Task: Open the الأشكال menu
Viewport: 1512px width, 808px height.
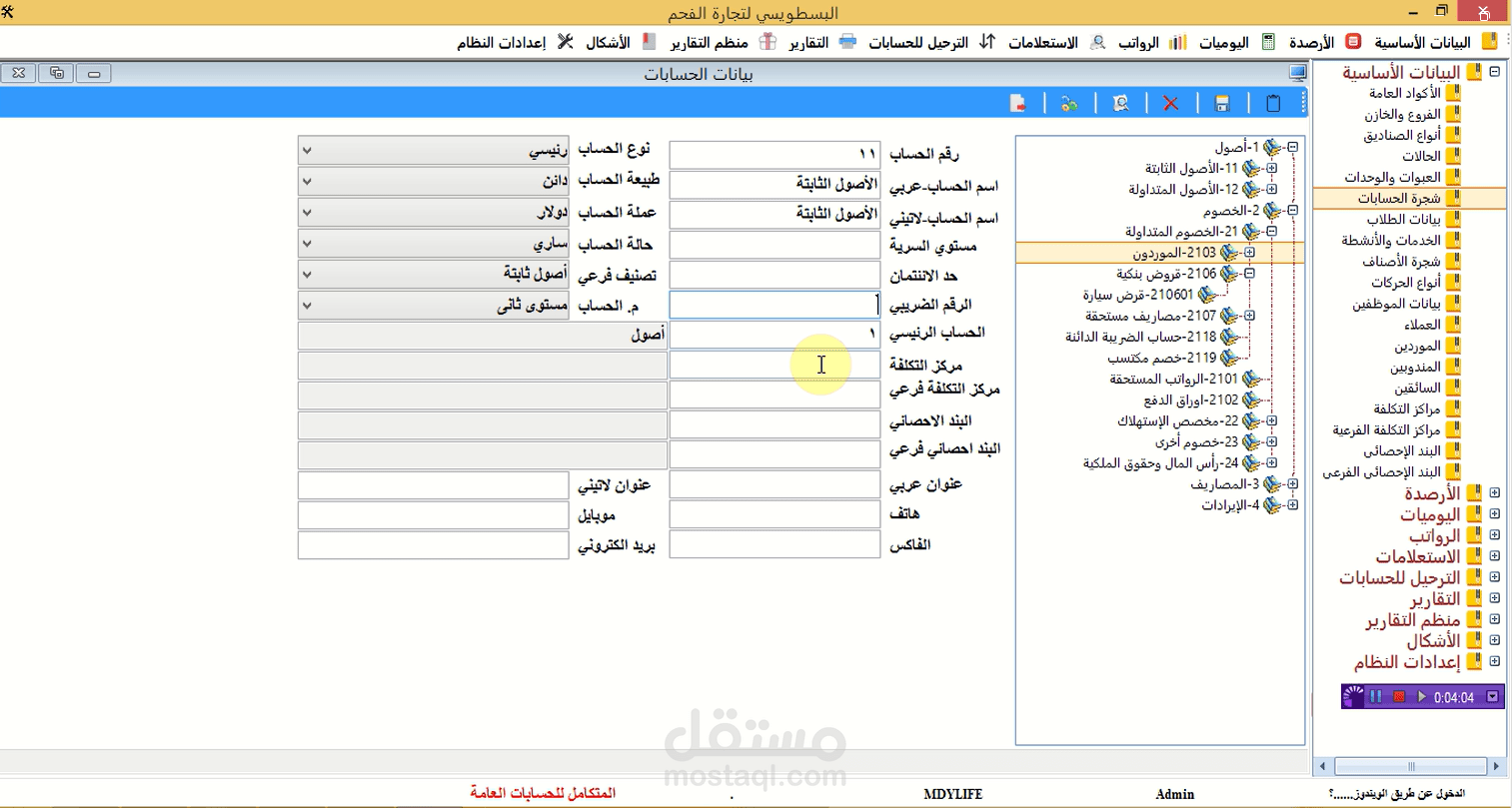Action: [620, 42]
